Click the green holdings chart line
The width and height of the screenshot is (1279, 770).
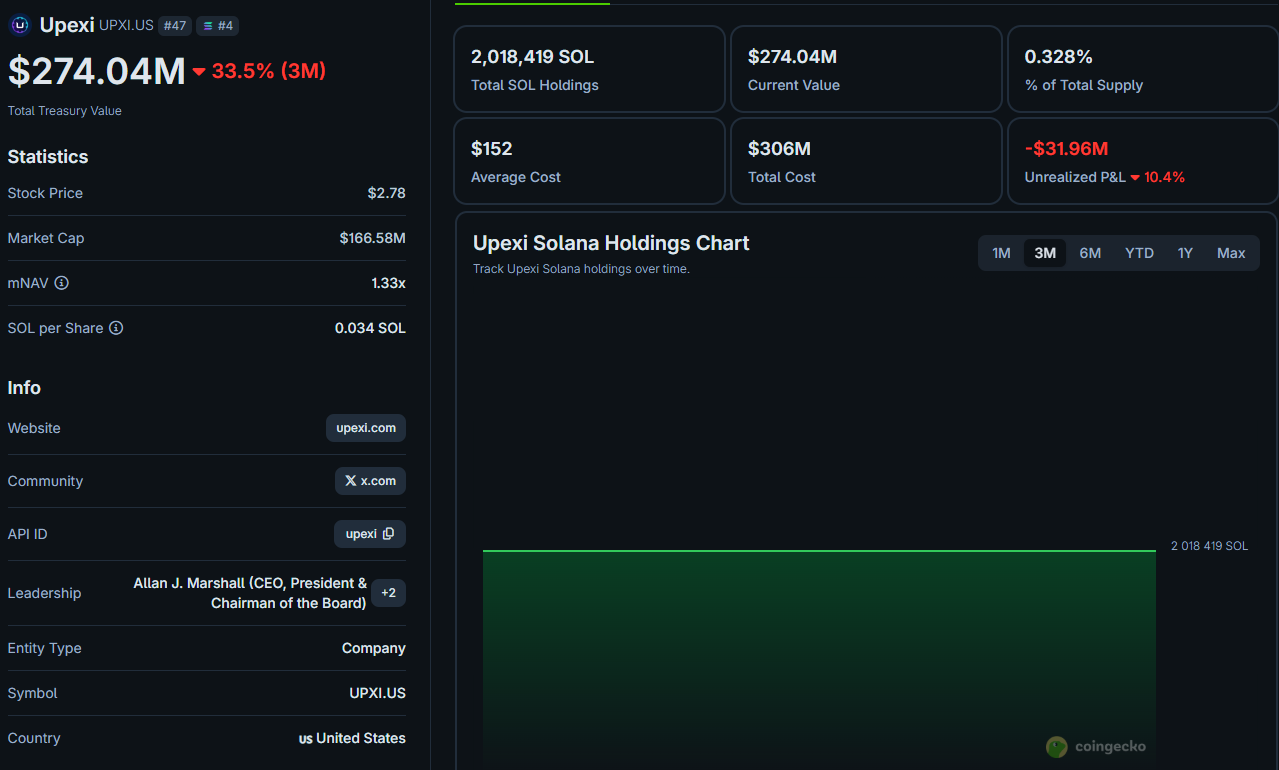819,550
